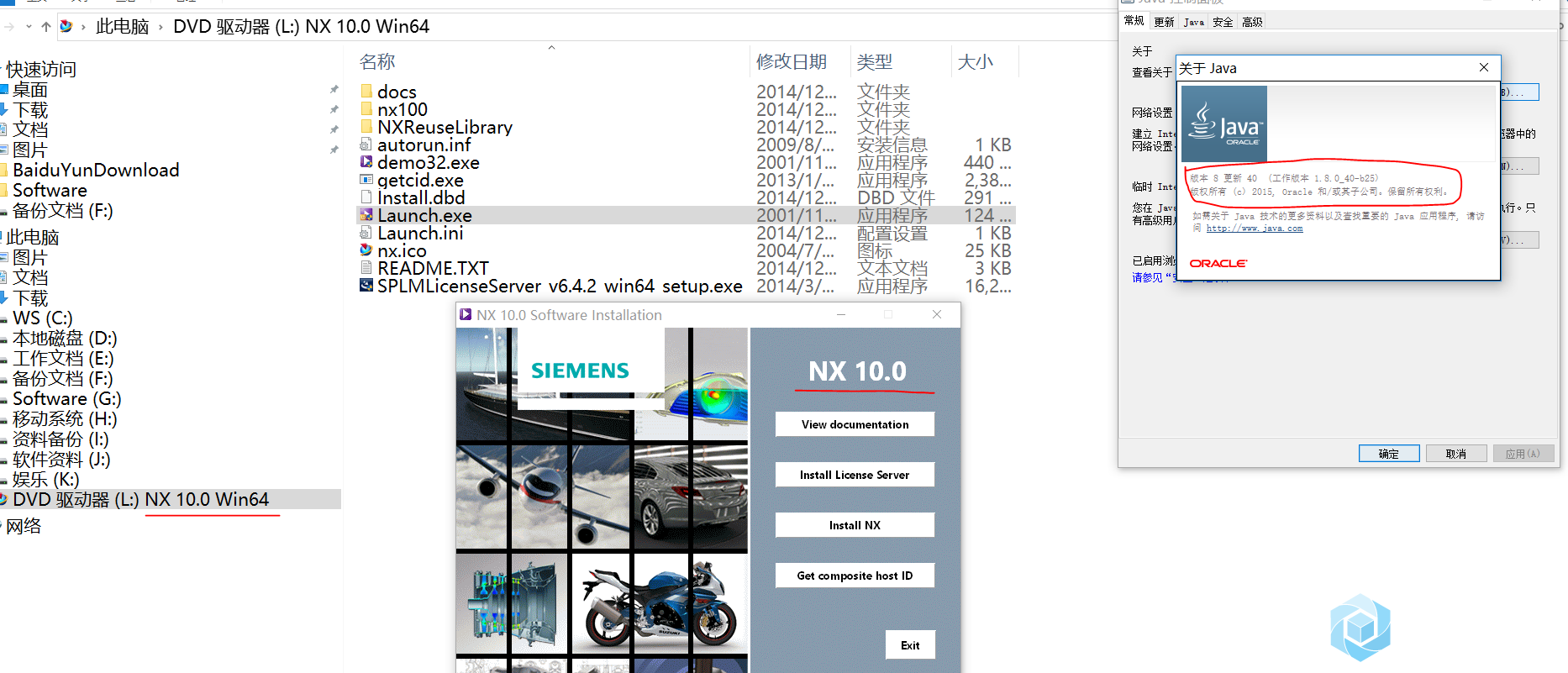Go up one folder with the up arrow
1568x673 pixels.
pos(46,27)
